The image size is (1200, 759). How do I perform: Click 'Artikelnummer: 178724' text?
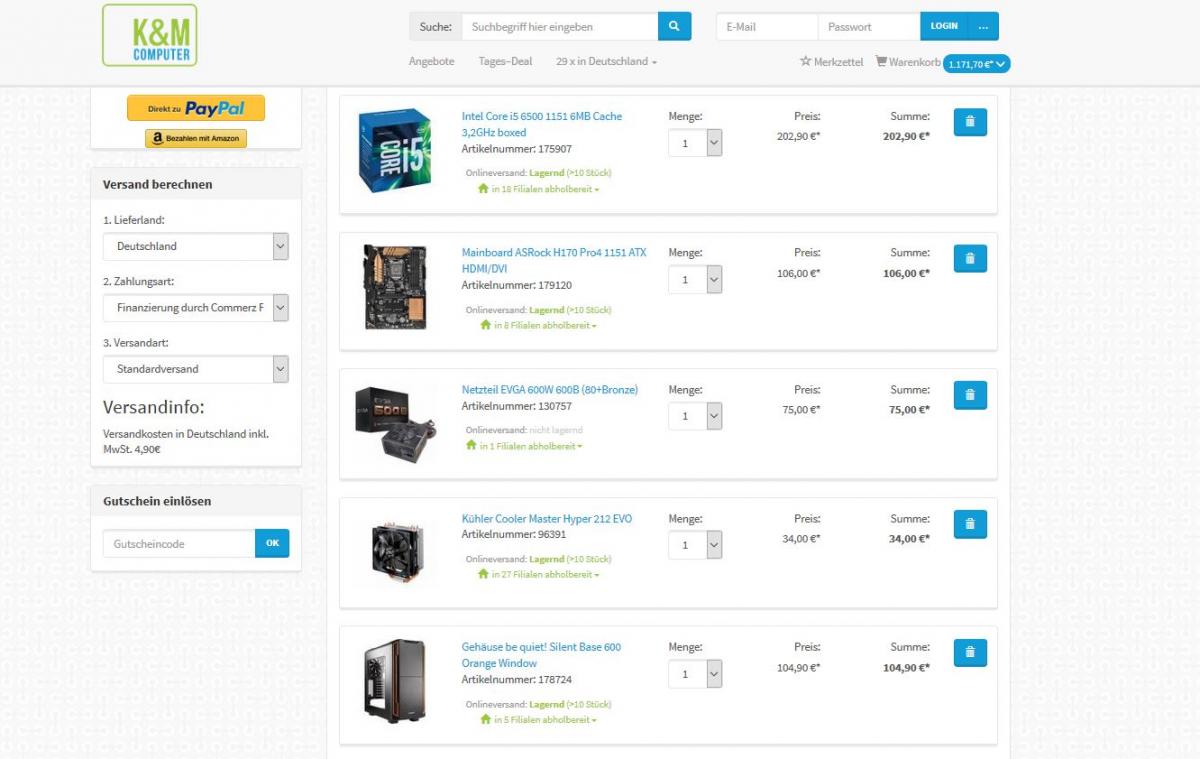pos(517,680)
